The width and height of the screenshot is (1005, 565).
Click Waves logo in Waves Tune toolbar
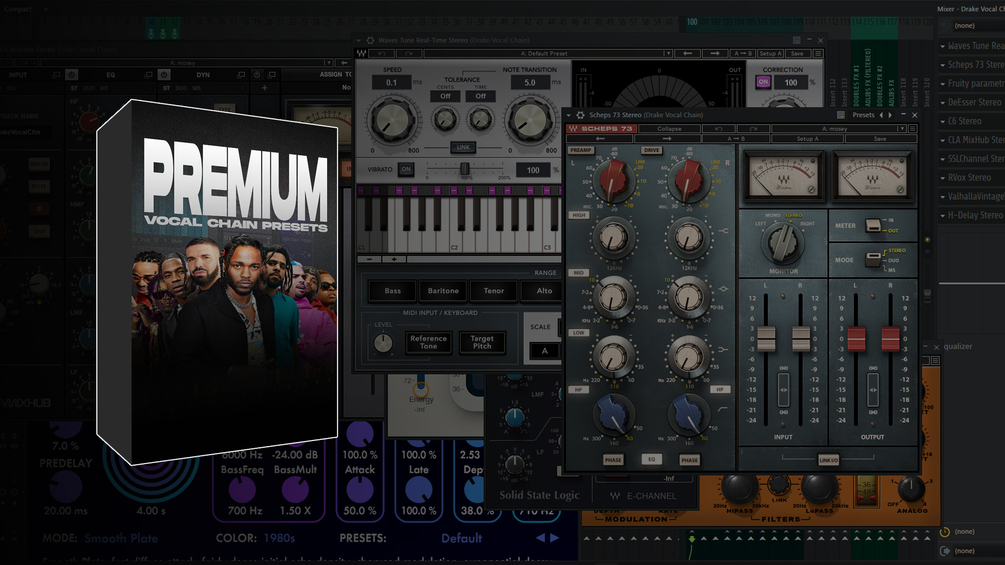[361, 54]
